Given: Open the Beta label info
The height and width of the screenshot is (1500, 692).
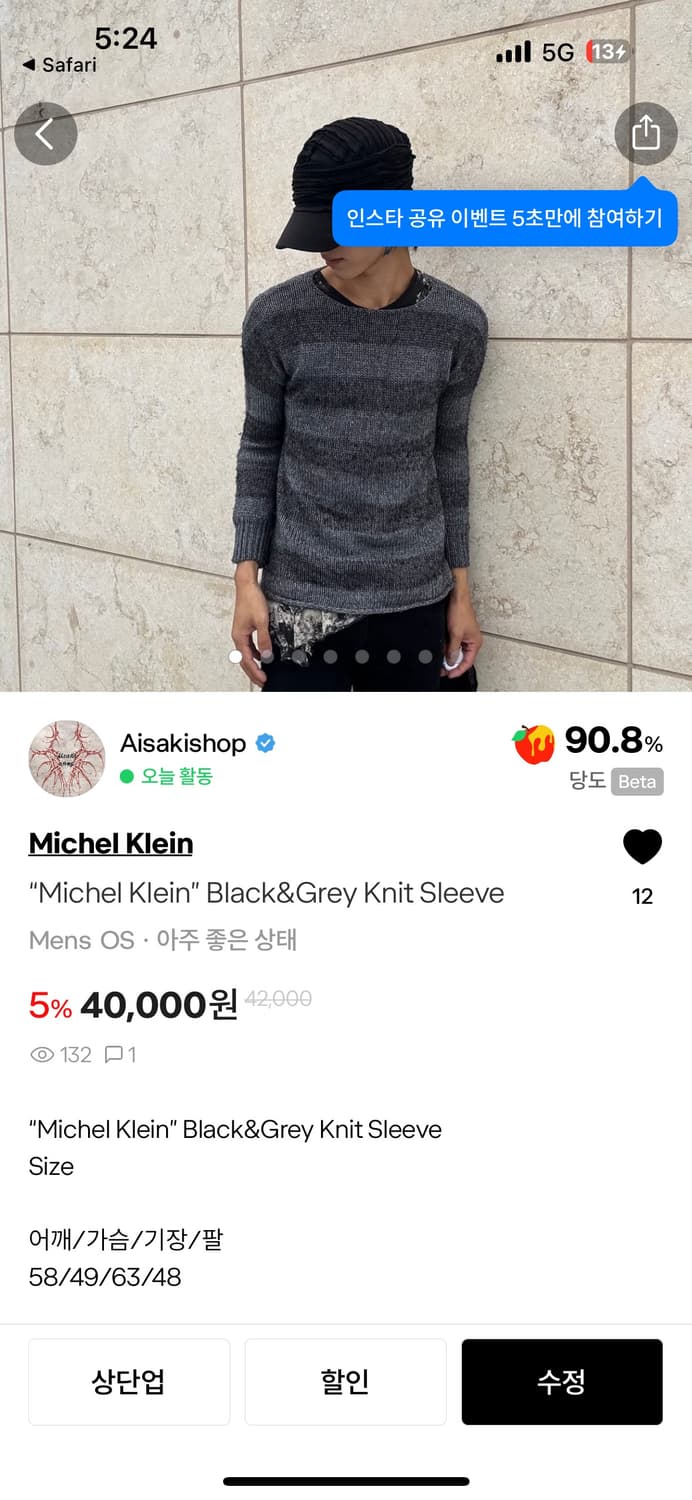Looking at the screenshot, I should coord(637,782).
